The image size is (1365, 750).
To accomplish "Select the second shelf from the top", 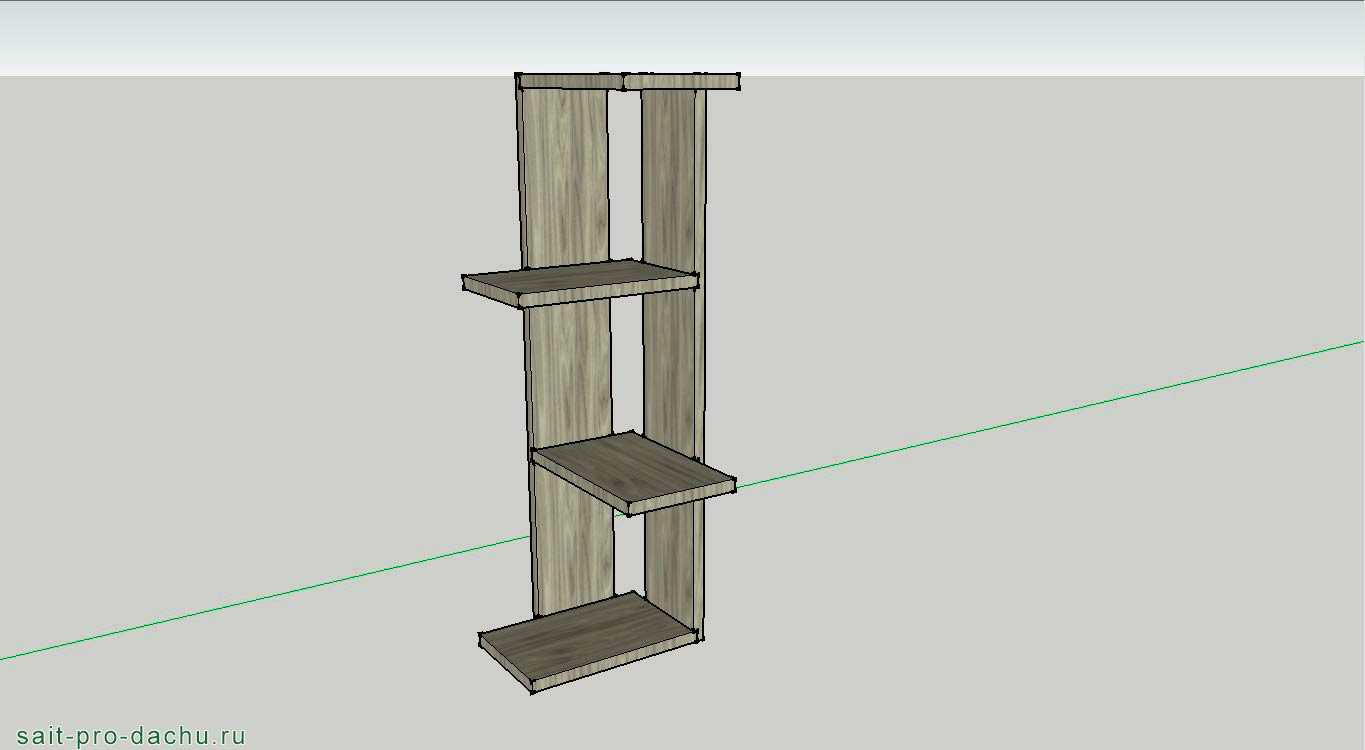I will coord(580,282).
